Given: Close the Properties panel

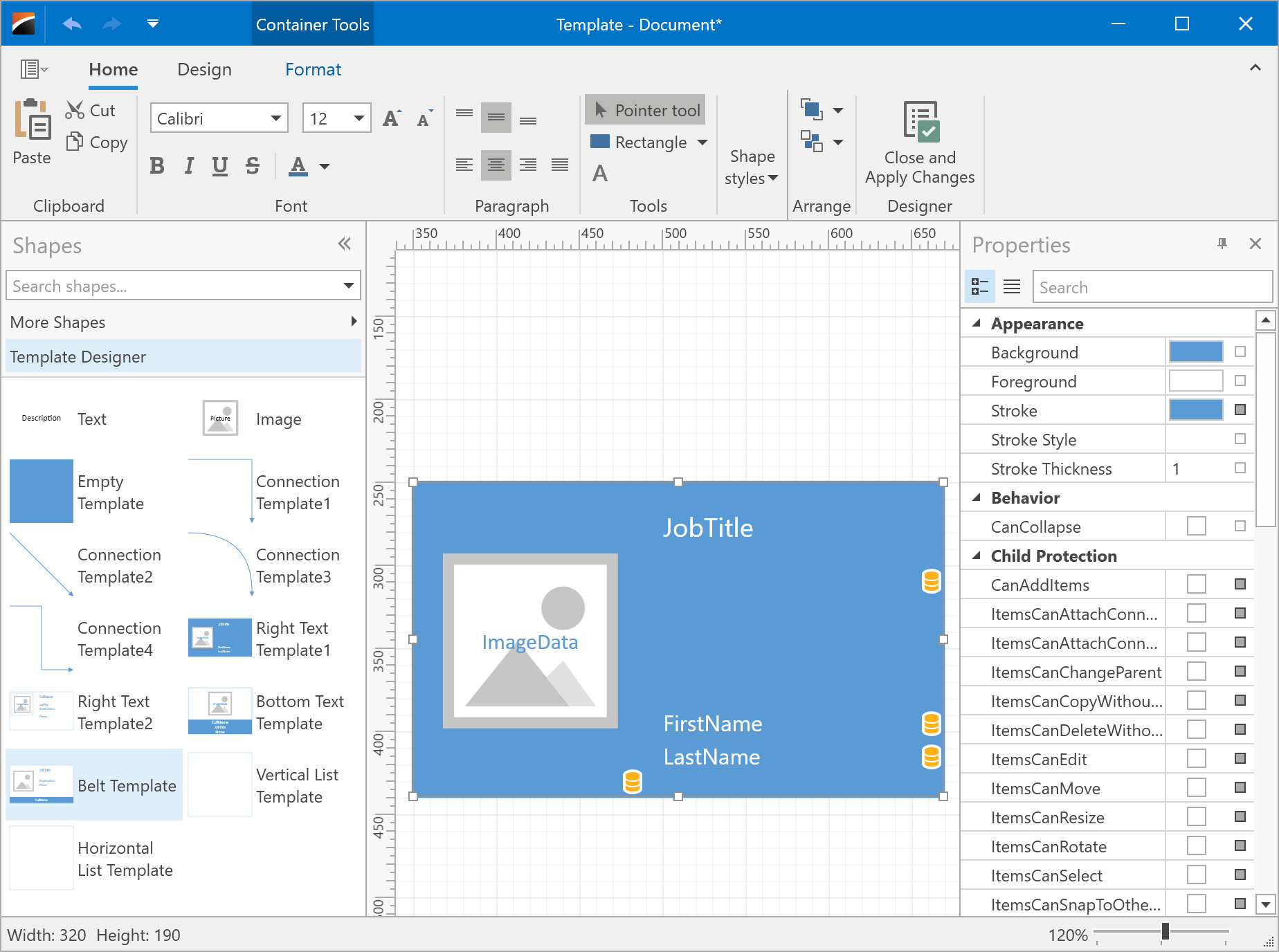Looking at the screenshot, I should [x=1255, y=244].
